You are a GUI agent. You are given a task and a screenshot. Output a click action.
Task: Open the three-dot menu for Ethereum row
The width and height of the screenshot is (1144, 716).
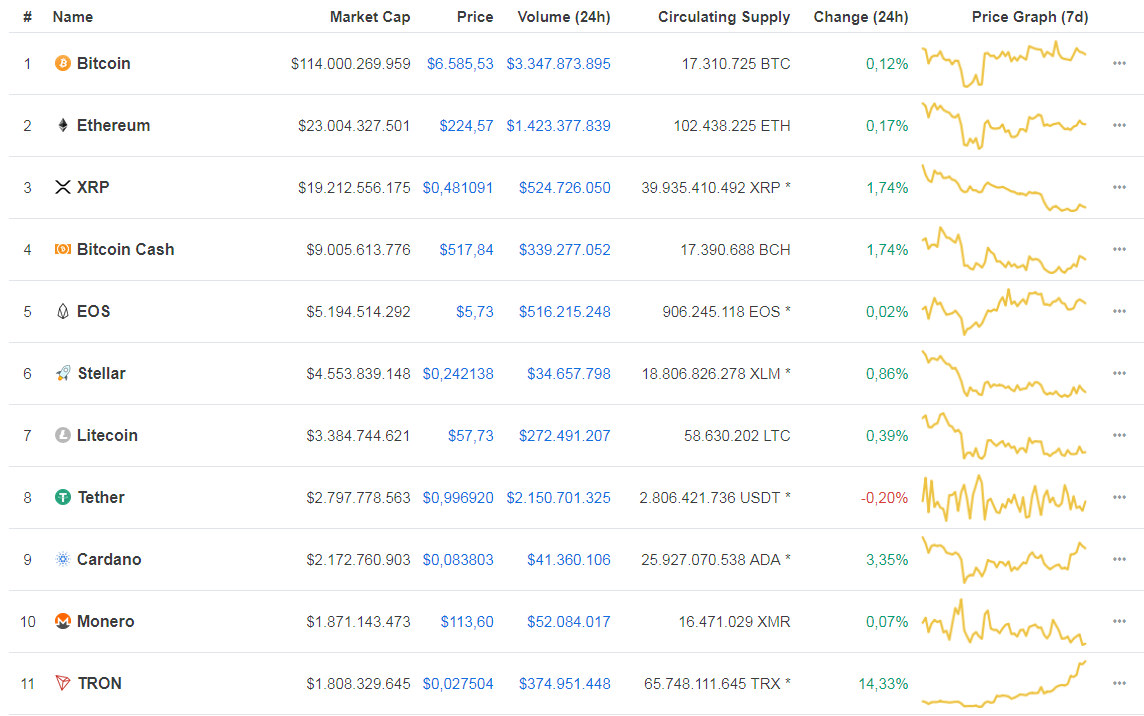(1119, 126)
